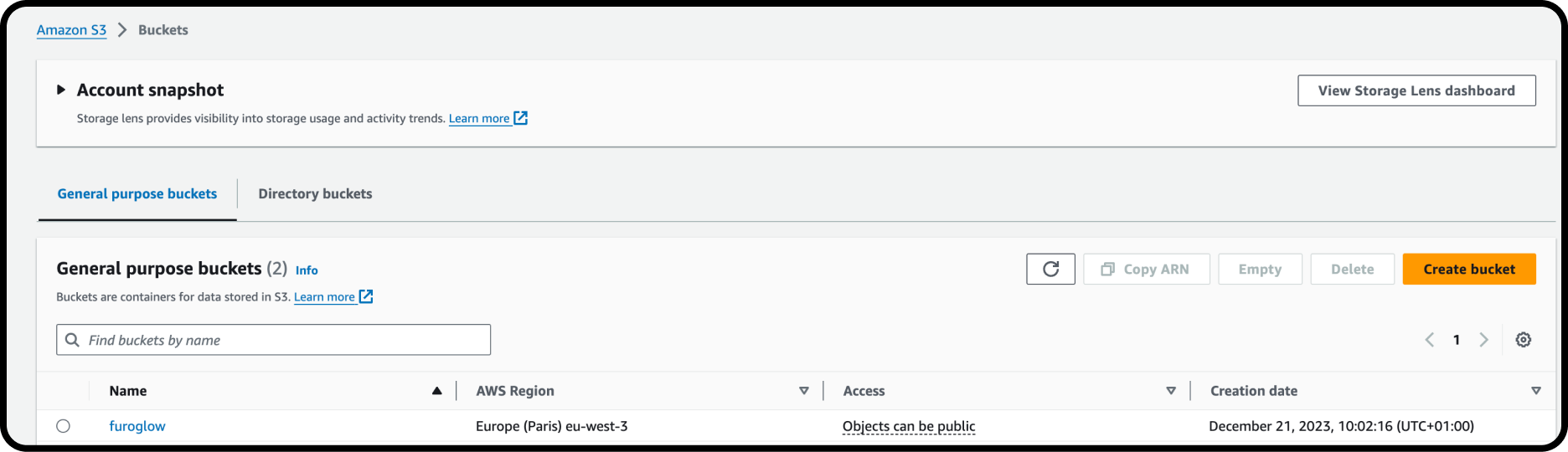The height and width of the screenshot is (452, 1568).
Task: Sort by Access column arrow
Action: coord(1171,391)
